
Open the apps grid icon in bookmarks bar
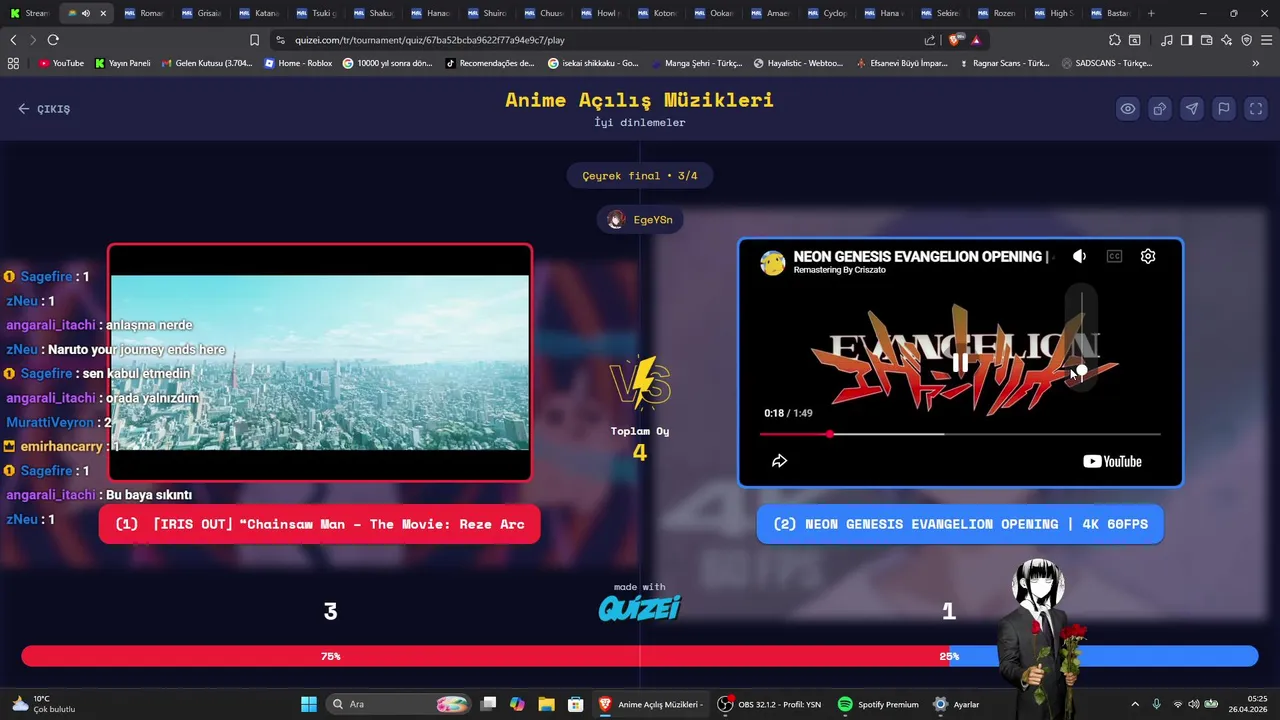coord(13,63)
